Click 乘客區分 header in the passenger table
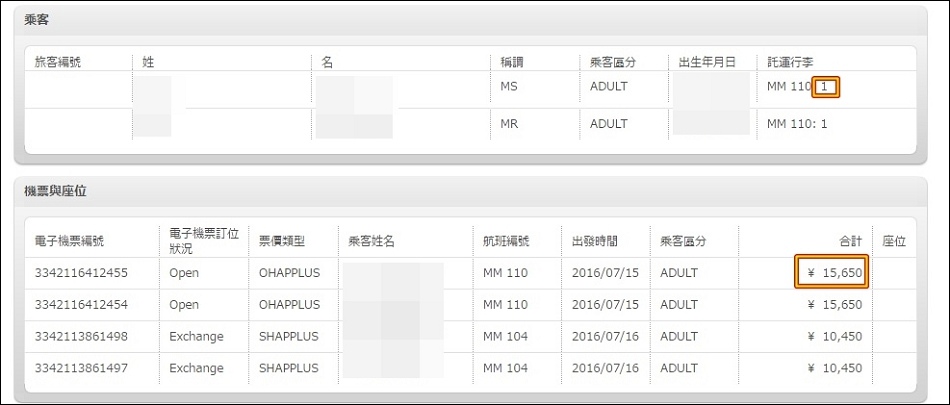Viewport: 950px width, 405px height. click(613, 62)
